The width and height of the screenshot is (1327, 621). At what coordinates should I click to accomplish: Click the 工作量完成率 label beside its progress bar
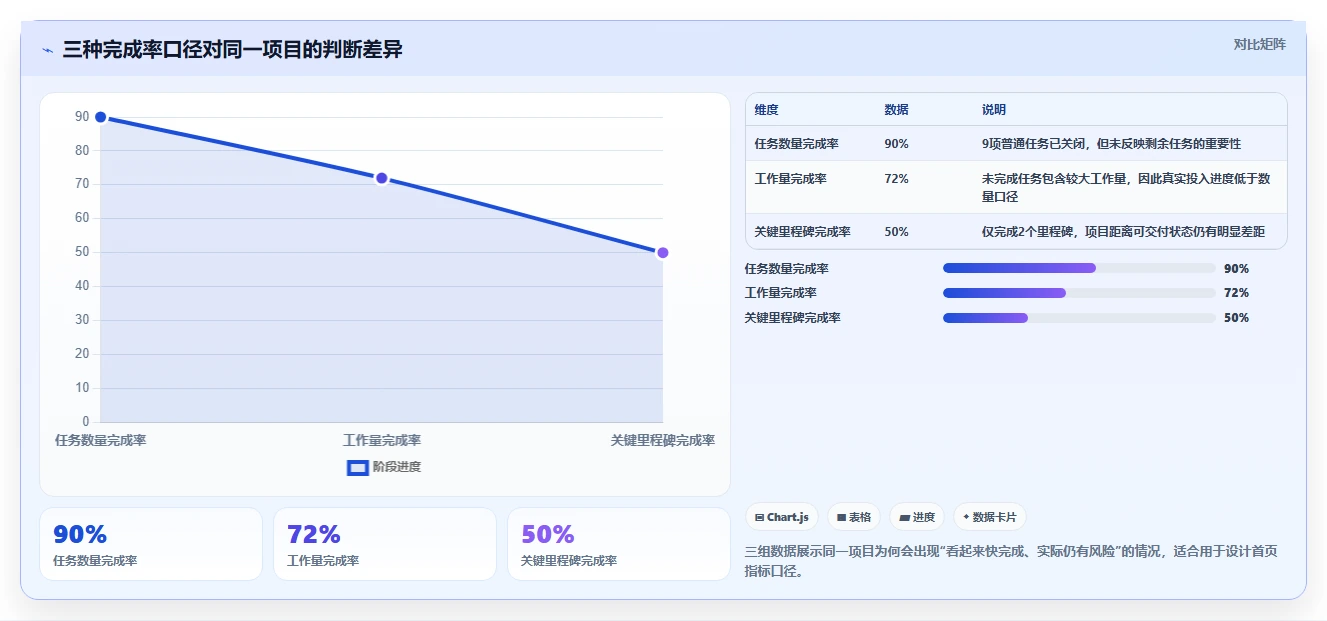(781, 293)
